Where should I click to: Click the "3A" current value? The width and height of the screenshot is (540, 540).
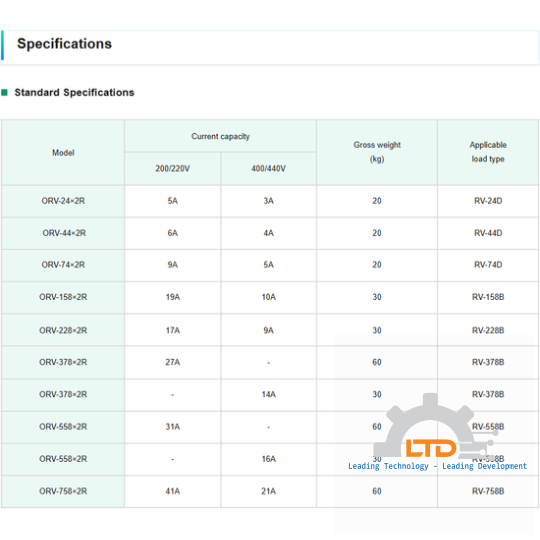(268, 201)
